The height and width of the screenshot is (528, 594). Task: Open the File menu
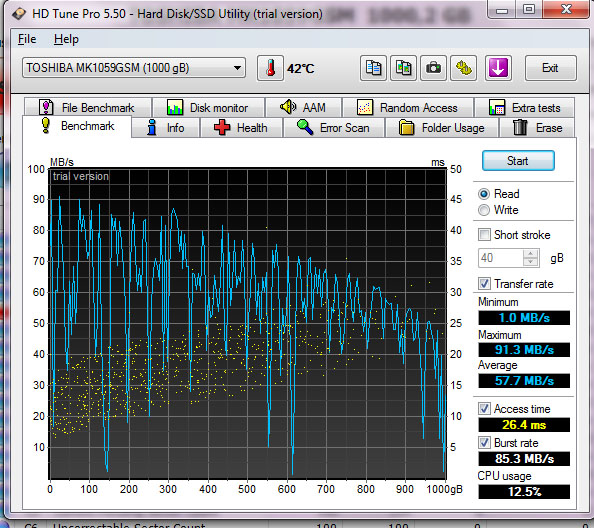point(27,39)
